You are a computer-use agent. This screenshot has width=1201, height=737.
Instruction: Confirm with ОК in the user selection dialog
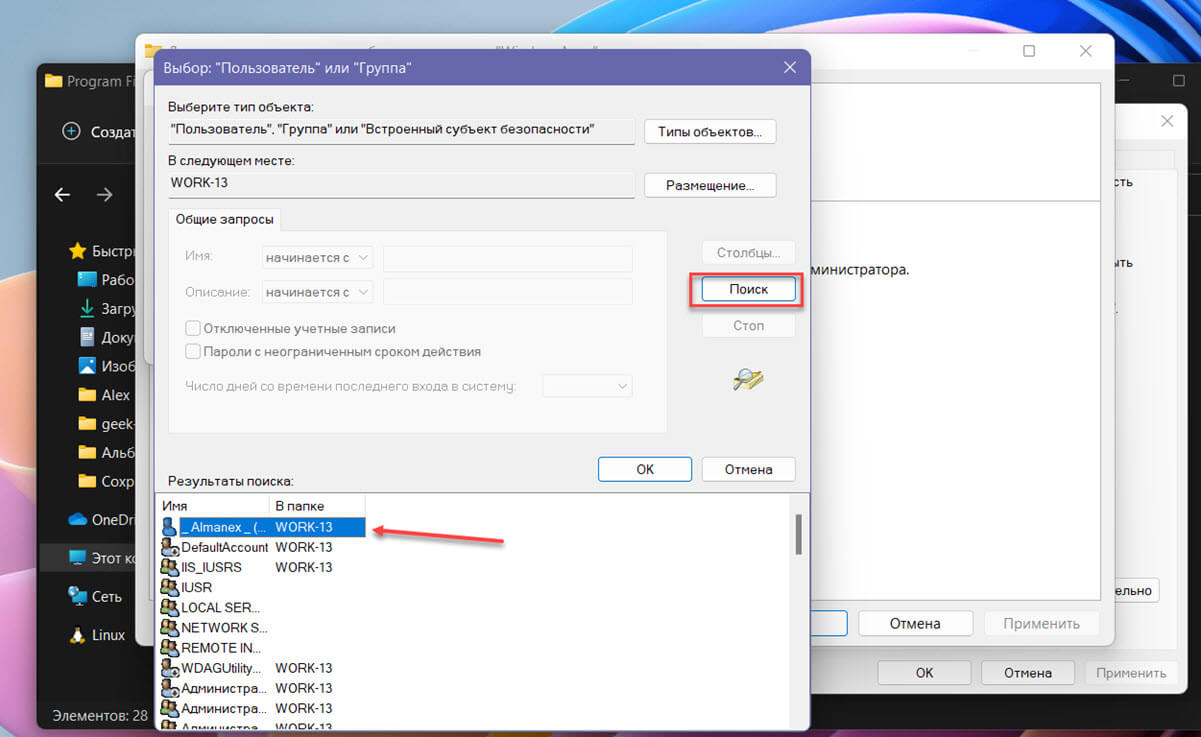click(645, 469)
